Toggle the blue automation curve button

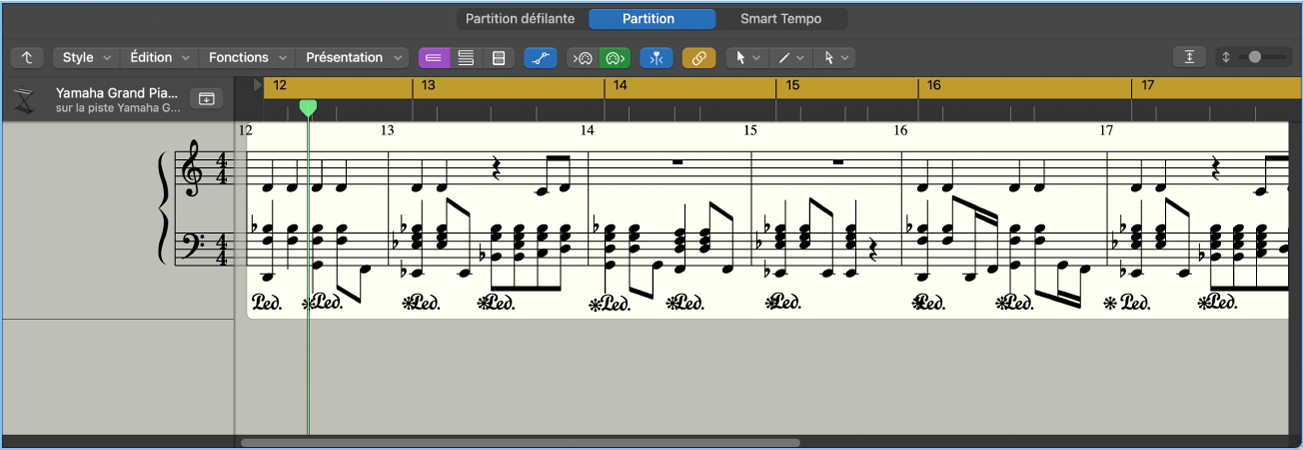coord(540,58)
